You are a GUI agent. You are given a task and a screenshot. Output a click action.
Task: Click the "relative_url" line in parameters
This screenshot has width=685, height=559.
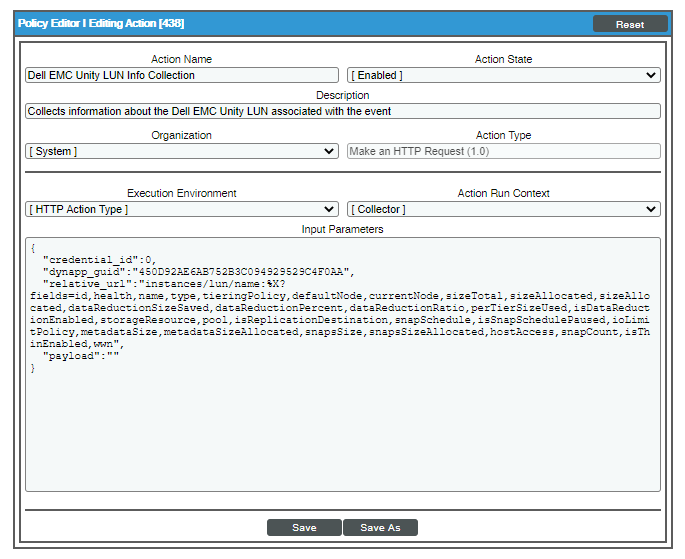(164, 284)
